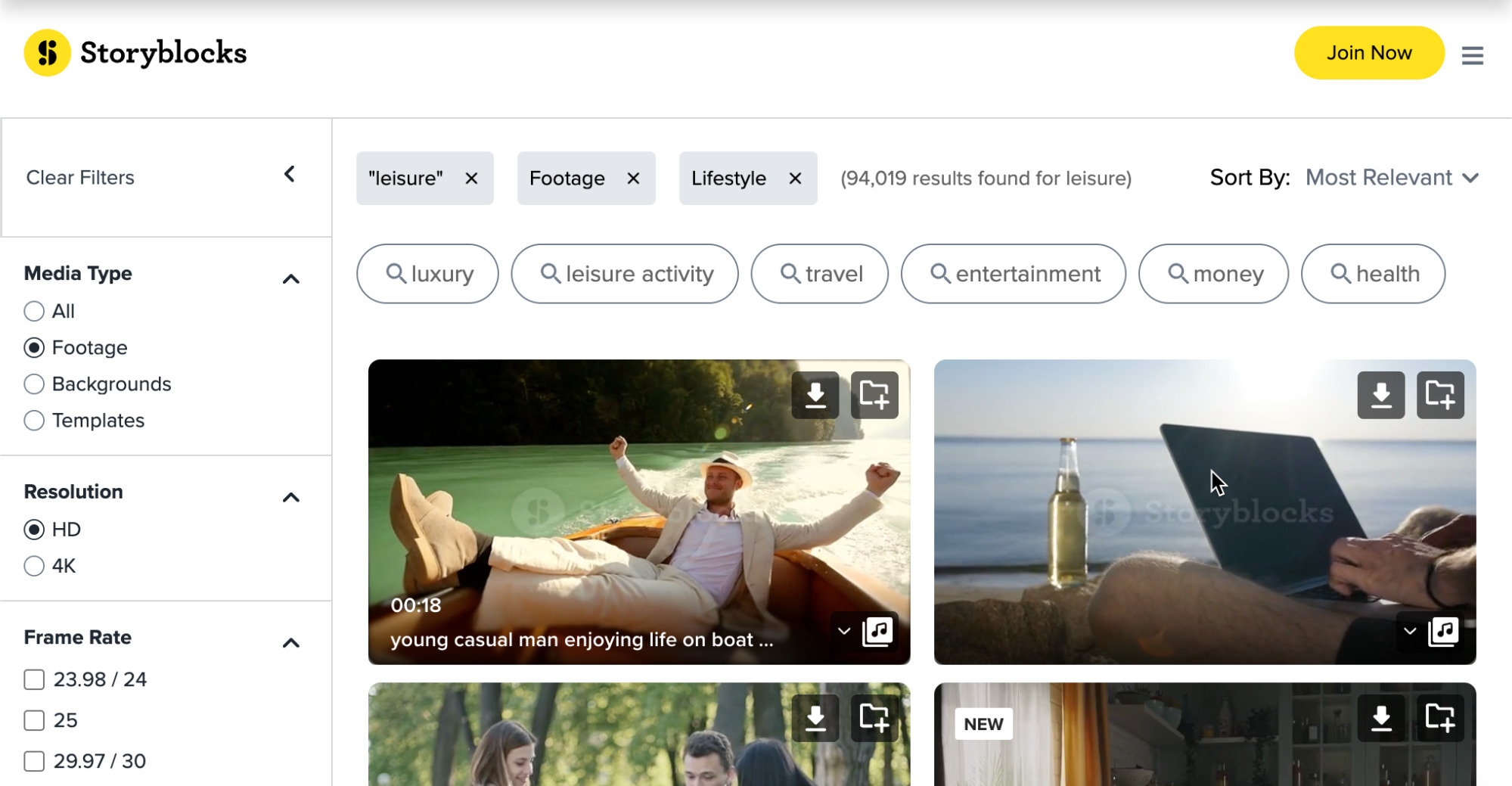Viewport: 1512px width, 786px height.
Task: Search for the travel suggested term
Action: 819,274
